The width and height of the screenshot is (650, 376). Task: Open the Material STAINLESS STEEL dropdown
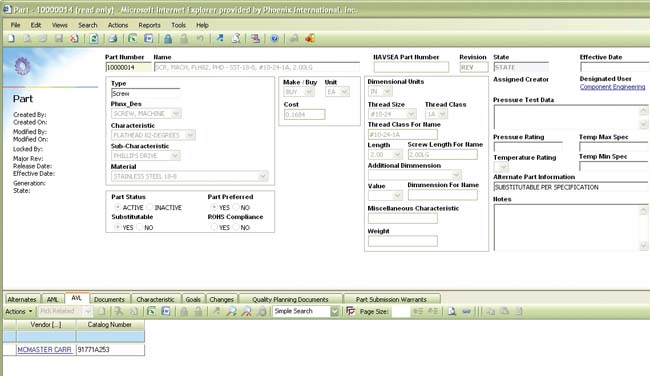(263, 176)
